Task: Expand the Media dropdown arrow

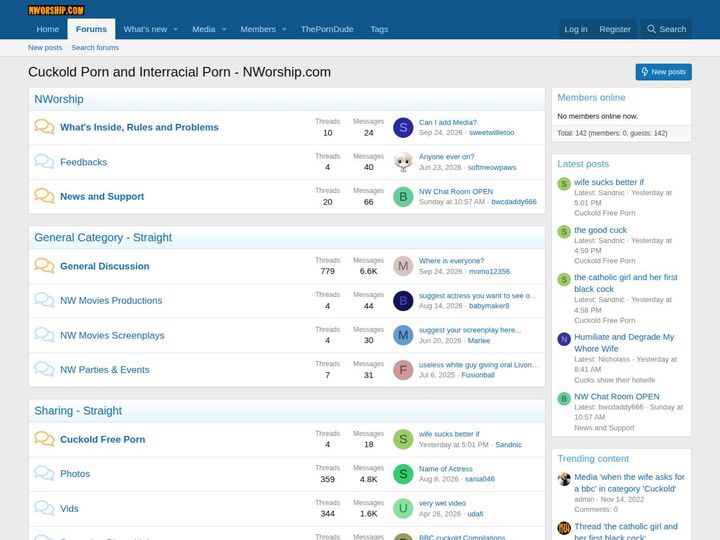Action: pos(224,29)
